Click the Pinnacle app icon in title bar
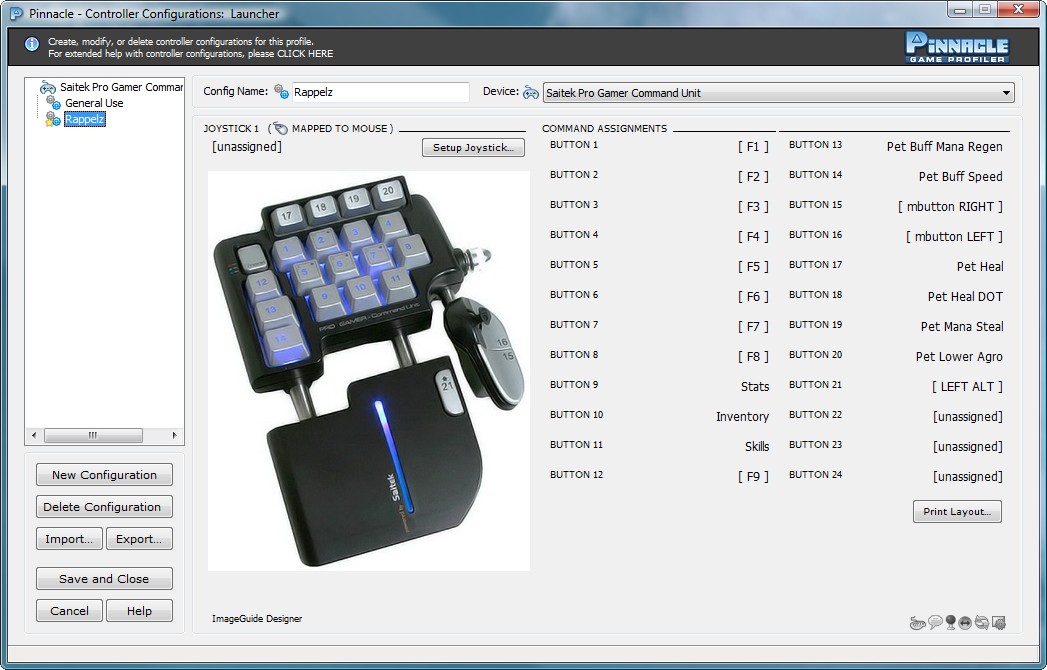This screenshot has width=1047, height=670. point(16,13)
